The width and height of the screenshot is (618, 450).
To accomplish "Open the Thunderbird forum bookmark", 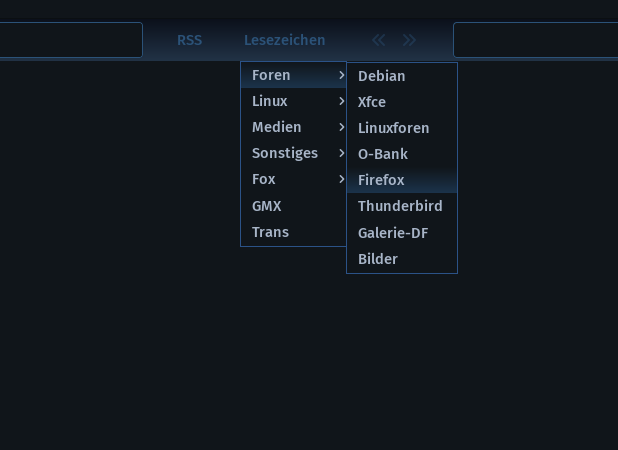I will pos(400,206).
